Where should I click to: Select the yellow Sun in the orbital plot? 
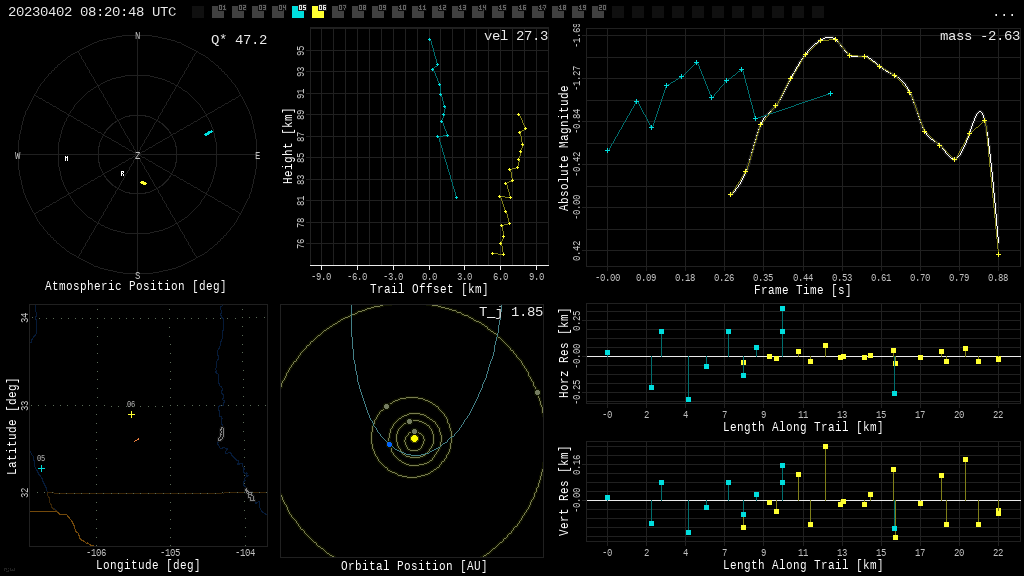414,438
